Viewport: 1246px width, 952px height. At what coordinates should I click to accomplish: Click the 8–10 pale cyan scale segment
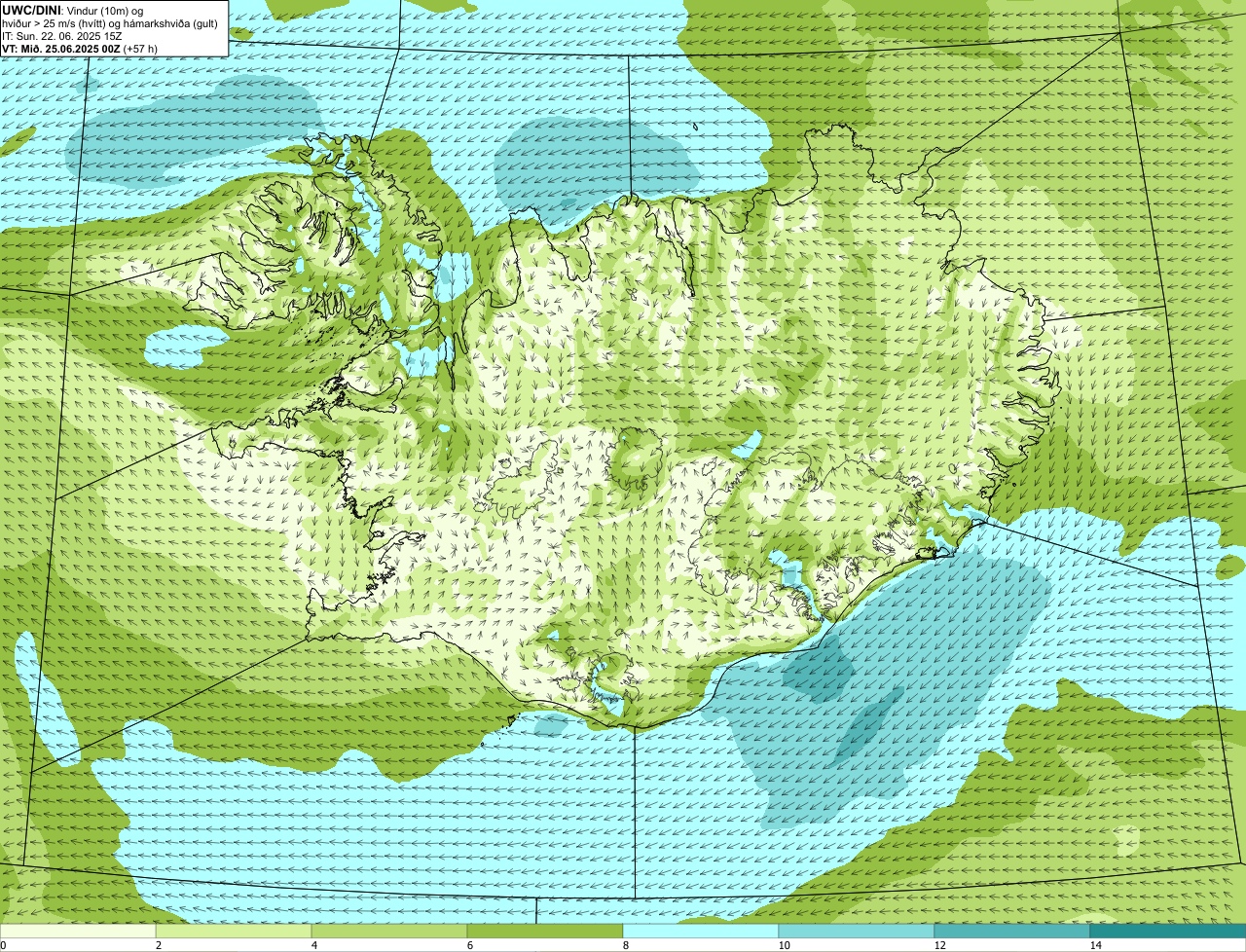point(701,931)
